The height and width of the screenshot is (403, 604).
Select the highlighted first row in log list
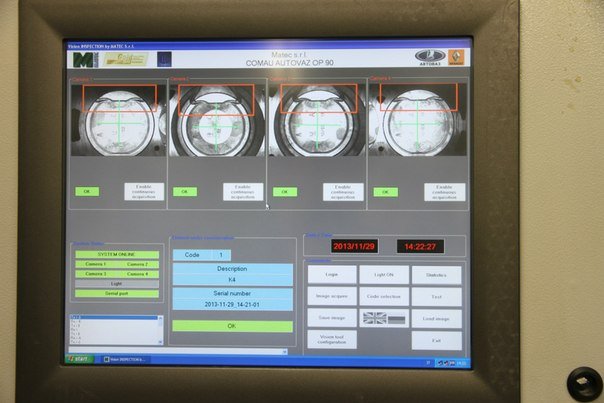114,317
